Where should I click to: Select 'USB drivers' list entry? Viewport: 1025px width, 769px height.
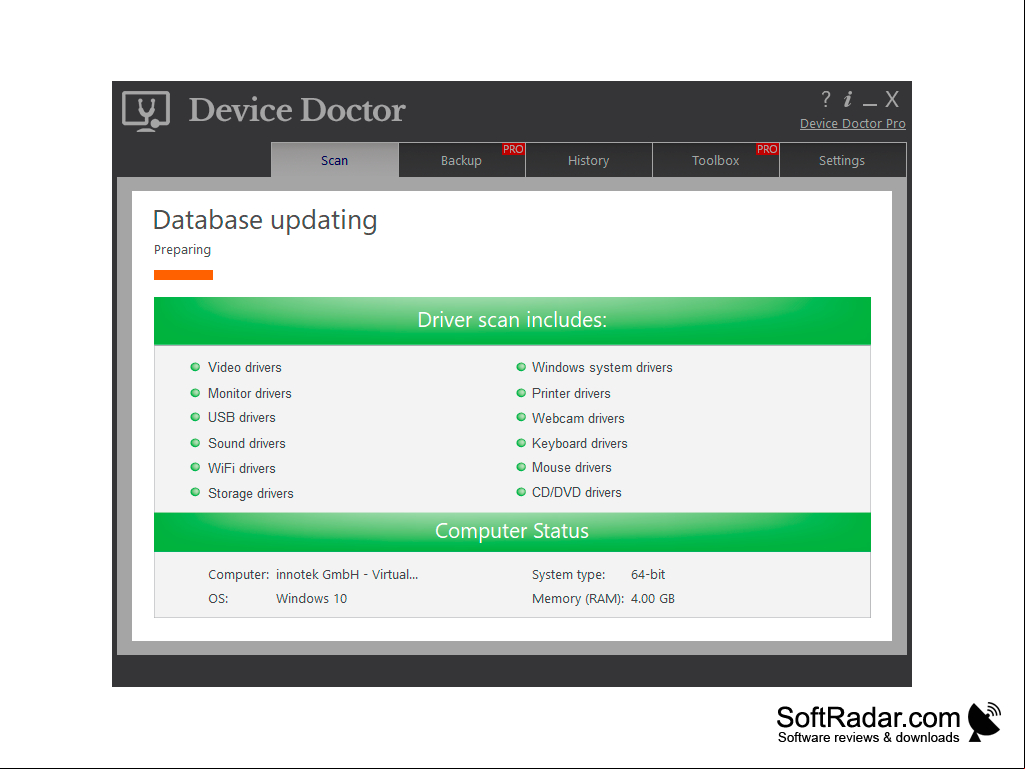pos(242,417)
